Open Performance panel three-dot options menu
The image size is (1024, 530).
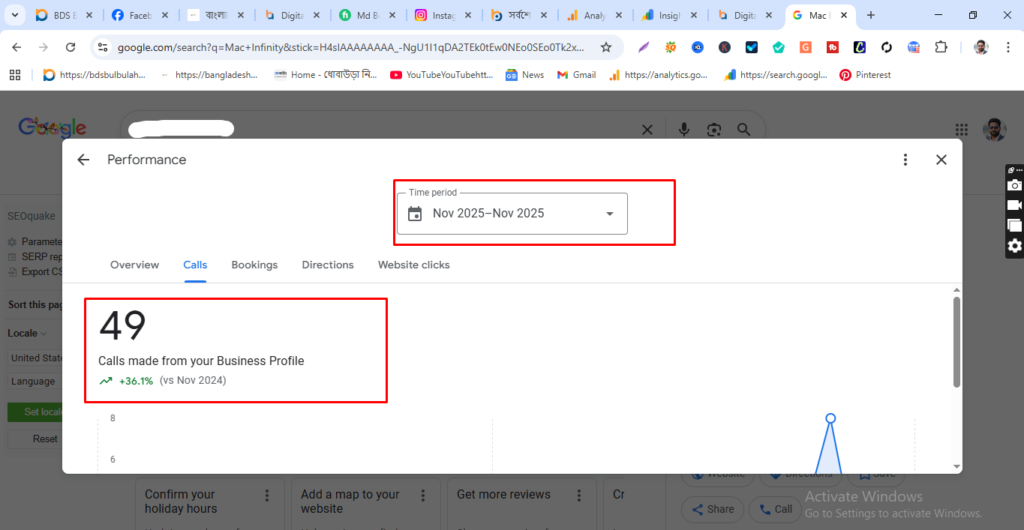[905, 160]
